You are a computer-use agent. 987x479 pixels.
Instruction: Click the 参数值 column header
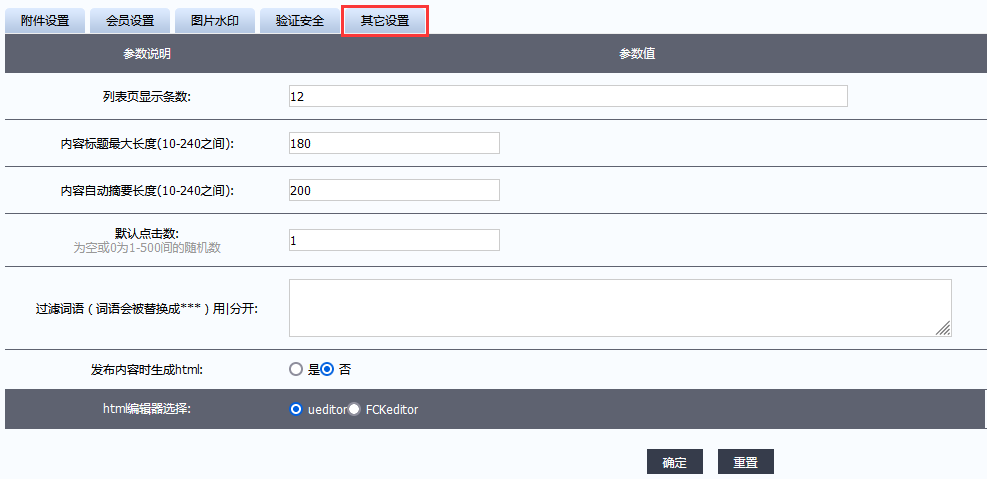coord(637,54)
